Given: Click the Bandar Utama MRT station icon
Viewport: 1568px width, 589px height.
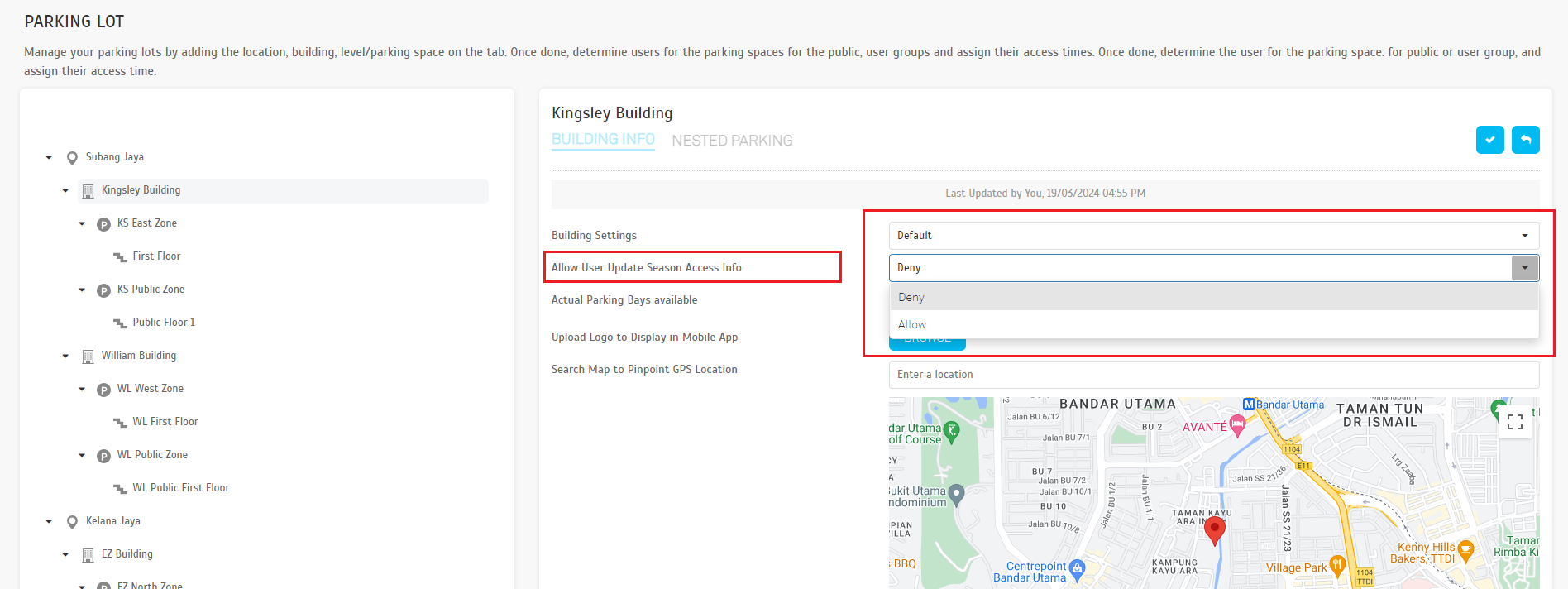Looking at the screenshot, I should [x=1249, y=405].
